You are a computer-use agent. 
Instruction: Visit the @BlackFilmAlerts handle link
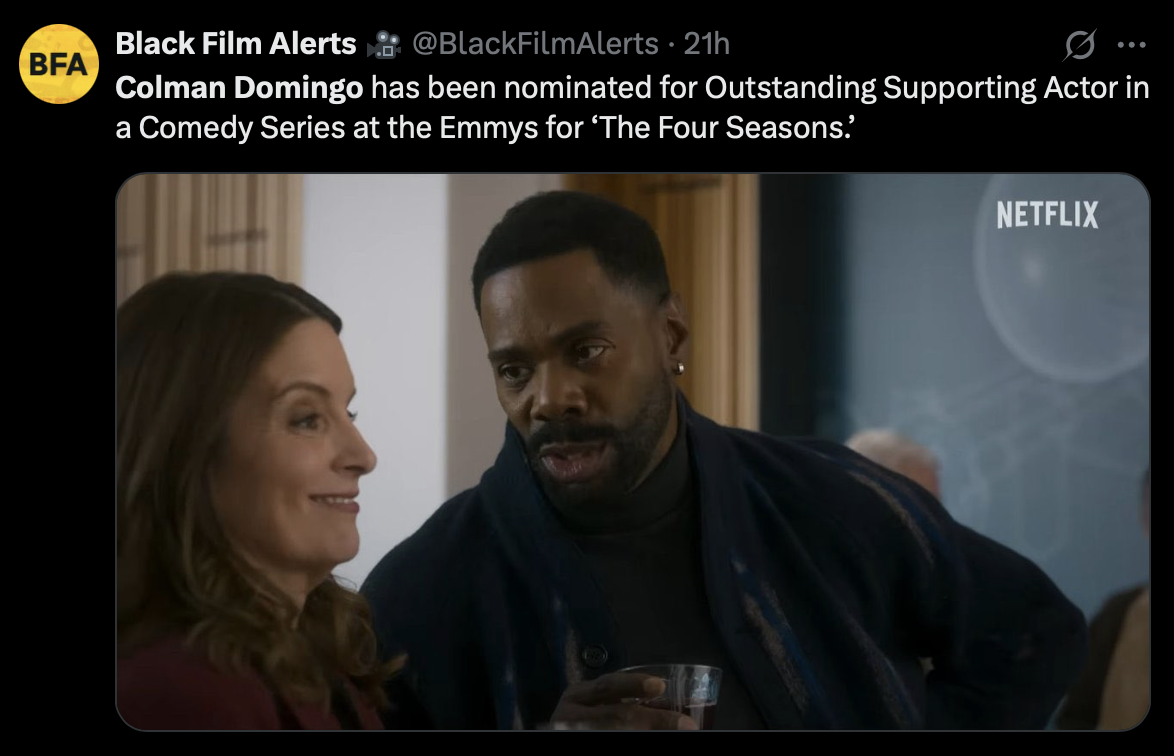click(x=535, y=43)
